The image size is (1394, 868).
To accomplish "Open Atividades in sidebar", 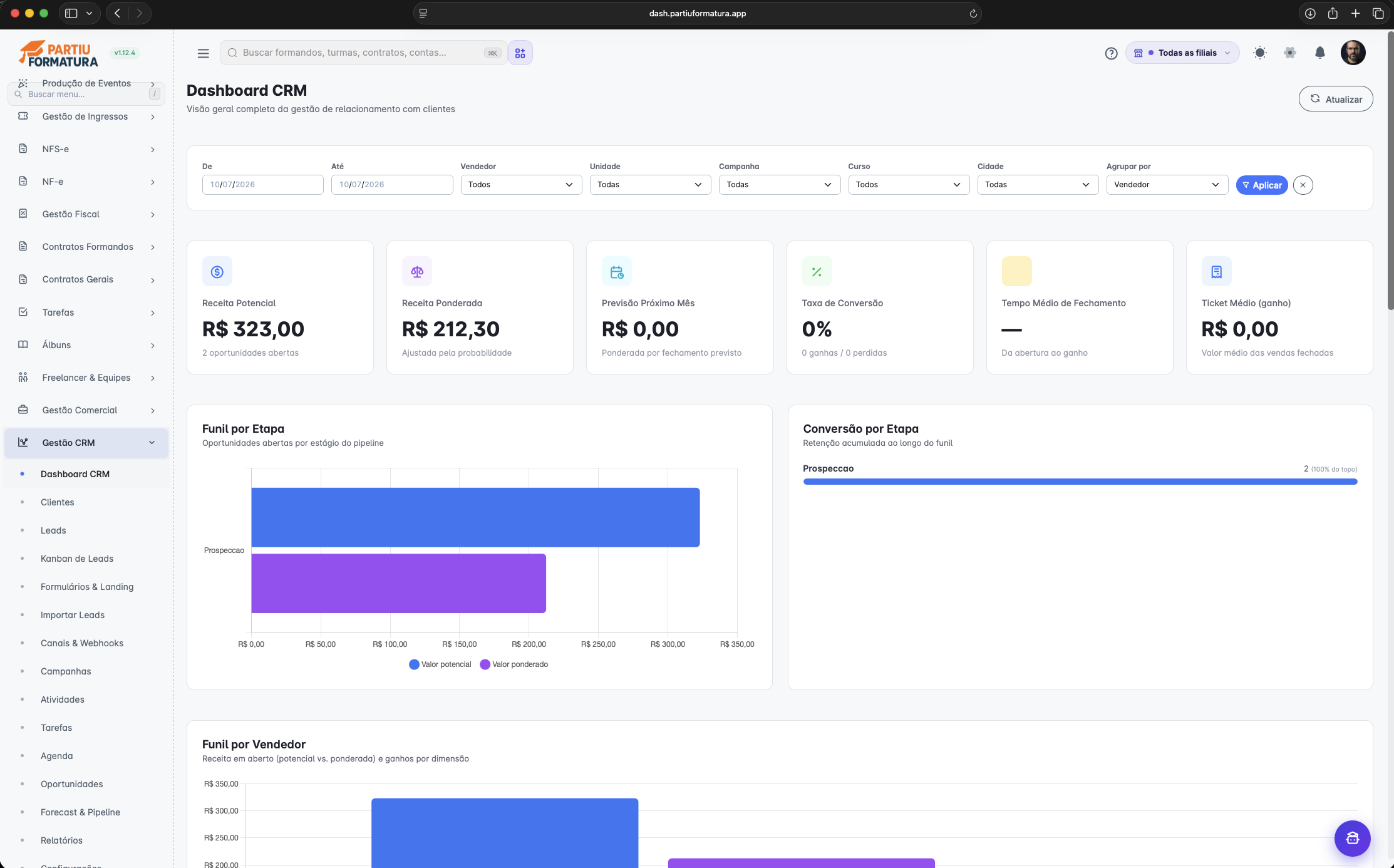I will pos(63,700).
